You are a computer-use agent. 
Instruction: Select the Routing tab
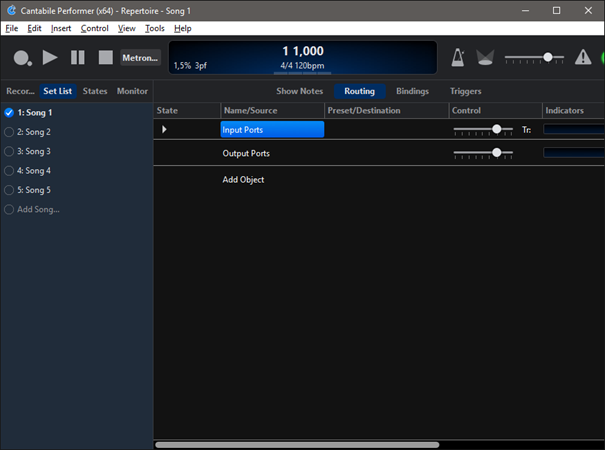[360, 91]
